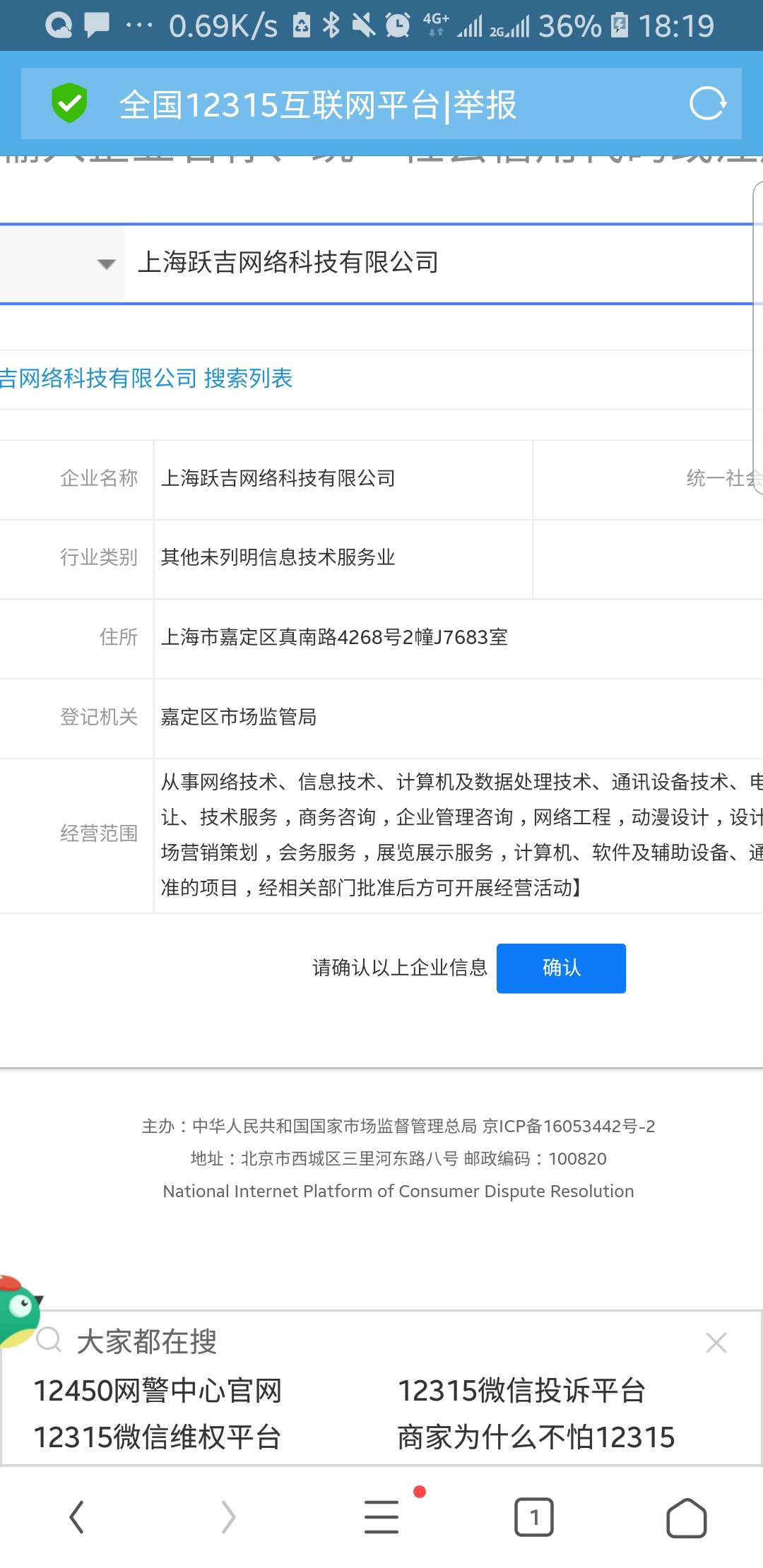Screen dimensions: 763x1568
Task: Open the address bar title 全国12315互联网平台|举报
Action: pyautogui.click(x=318, y=105)
